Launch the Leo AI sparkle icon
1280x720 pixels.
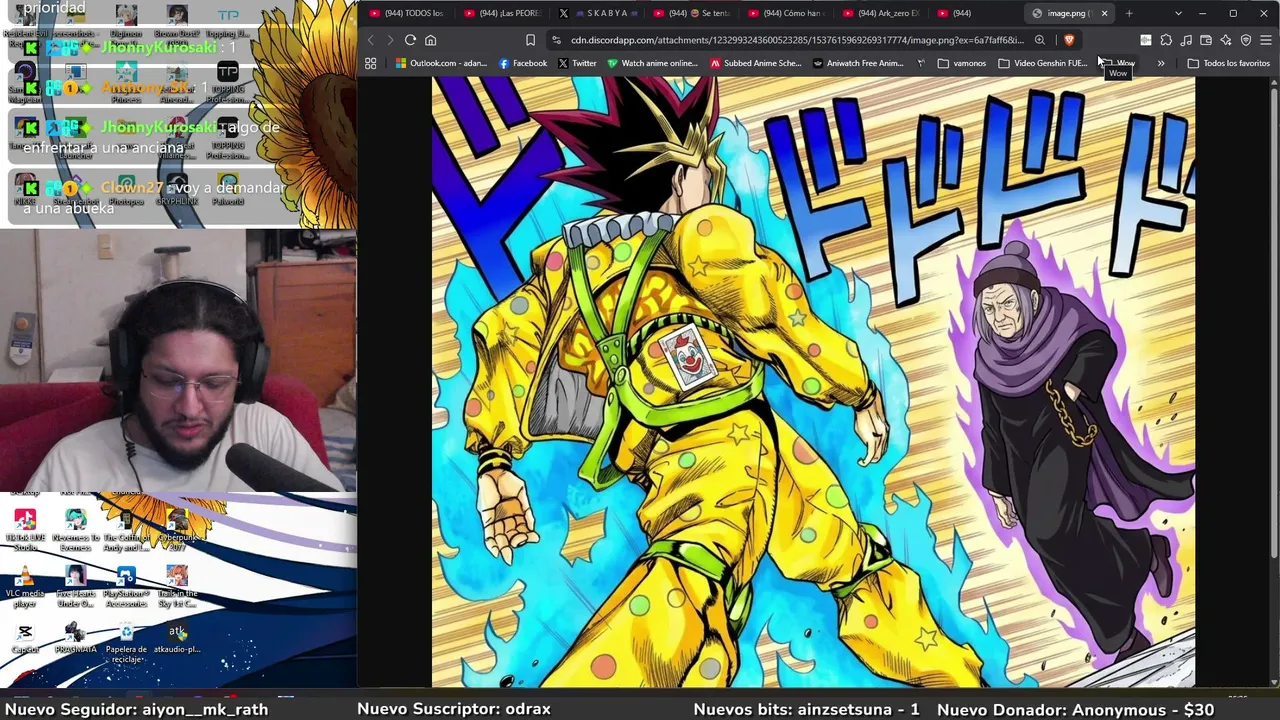tap(1226, 40)
